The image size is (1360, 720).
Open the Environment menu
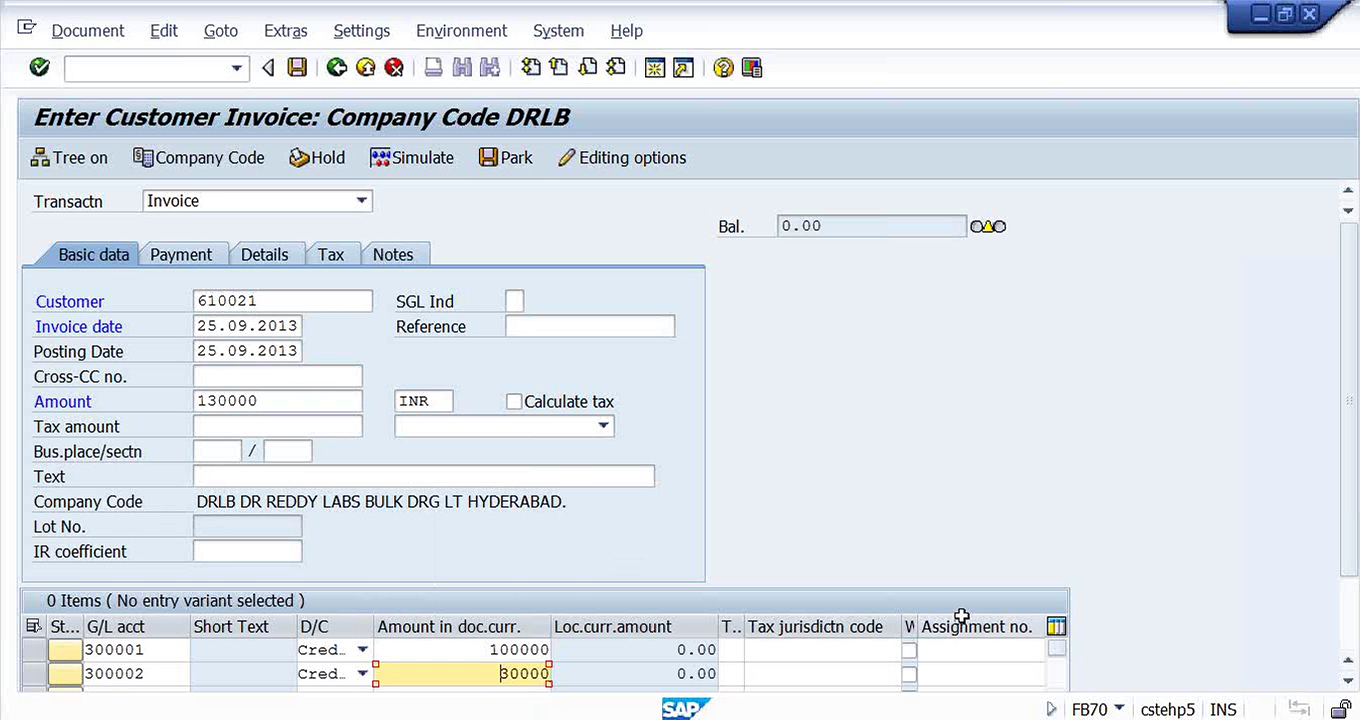462,31
